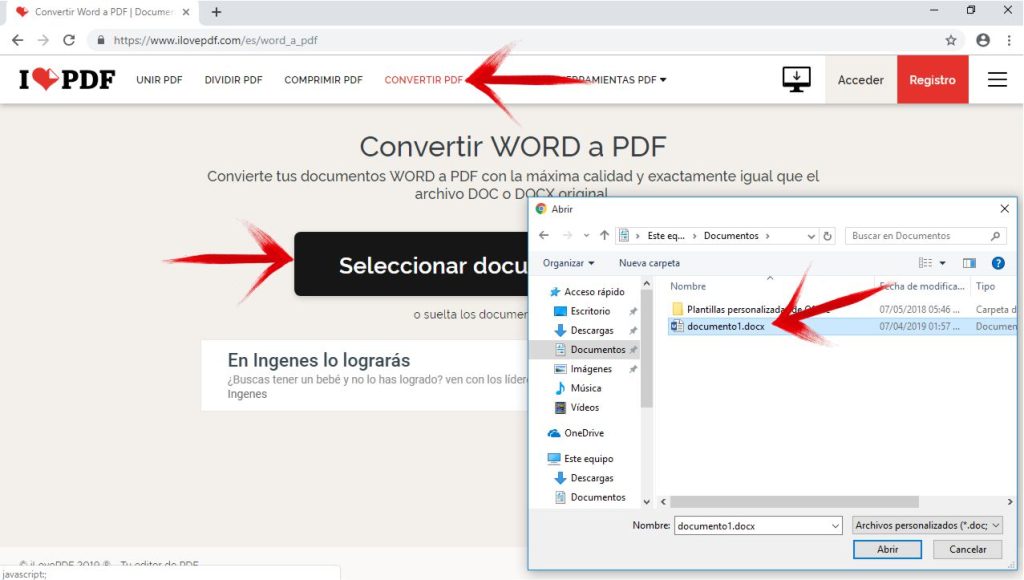Click the iLovePDF logo
The height and width of the screenshot is (580, 1024).
point(67,80)
